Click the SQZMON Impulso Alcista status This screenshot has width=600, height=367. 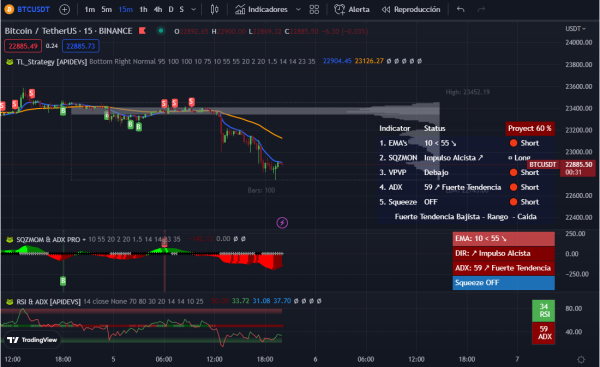pos(453,158)
